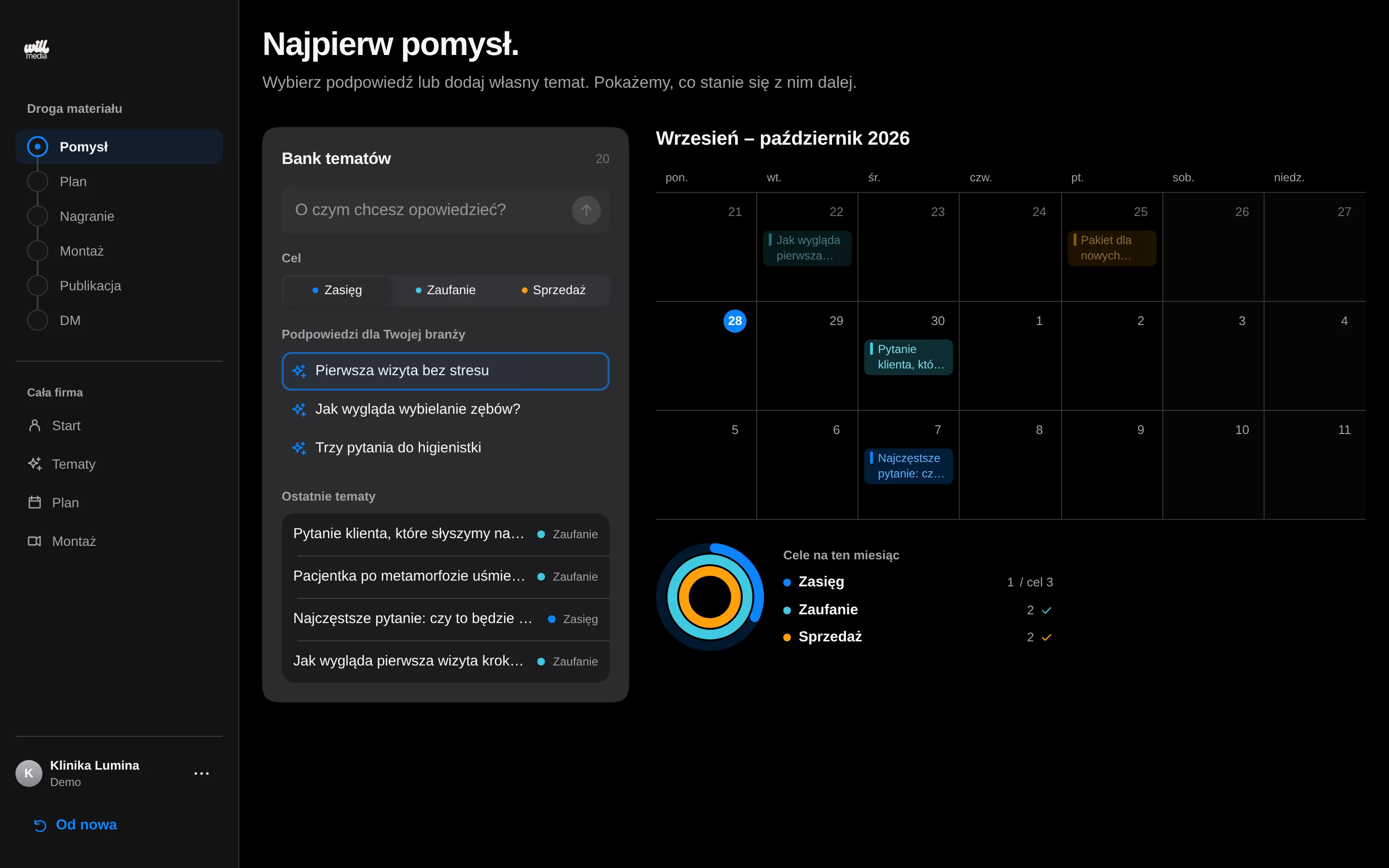Pick suggestion Trzy pytania do higienistki
Screen dimensions: 1389x868
446,448
